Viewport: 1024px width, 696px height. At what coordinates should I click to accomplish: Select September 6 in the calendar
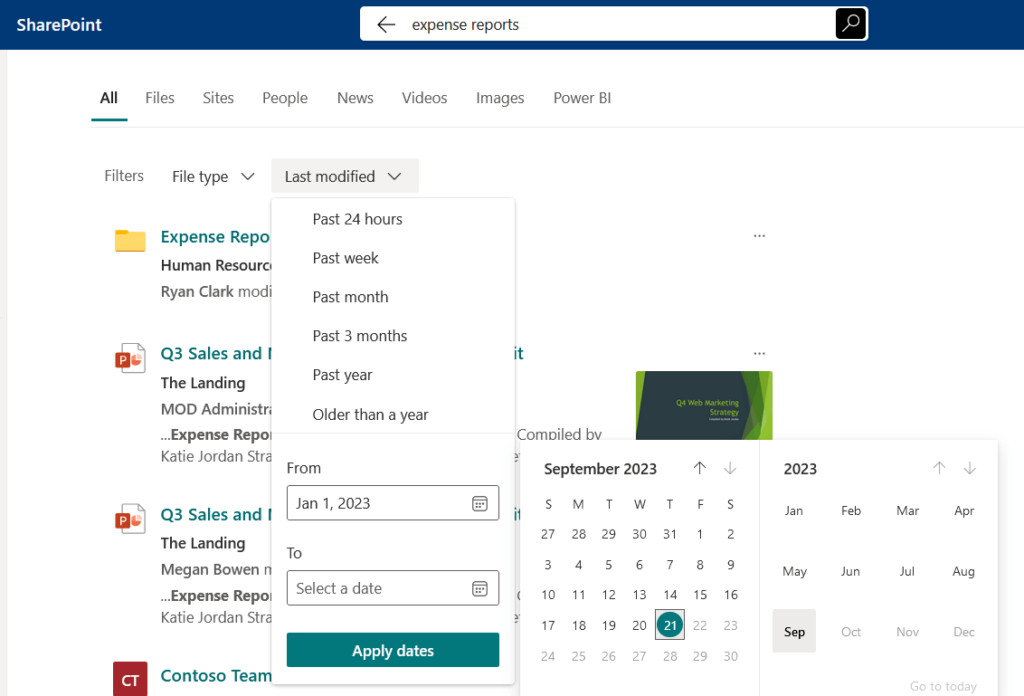point(639,565)
